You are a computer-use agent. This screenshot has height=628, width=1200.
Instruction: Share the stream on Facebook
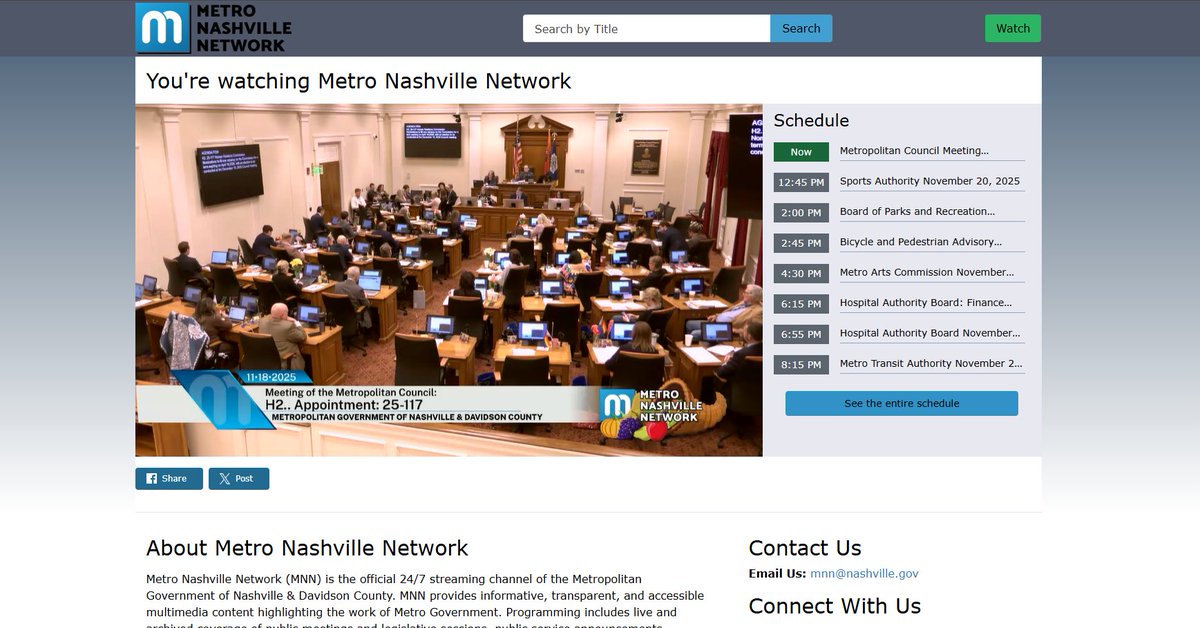pos(169,479)
